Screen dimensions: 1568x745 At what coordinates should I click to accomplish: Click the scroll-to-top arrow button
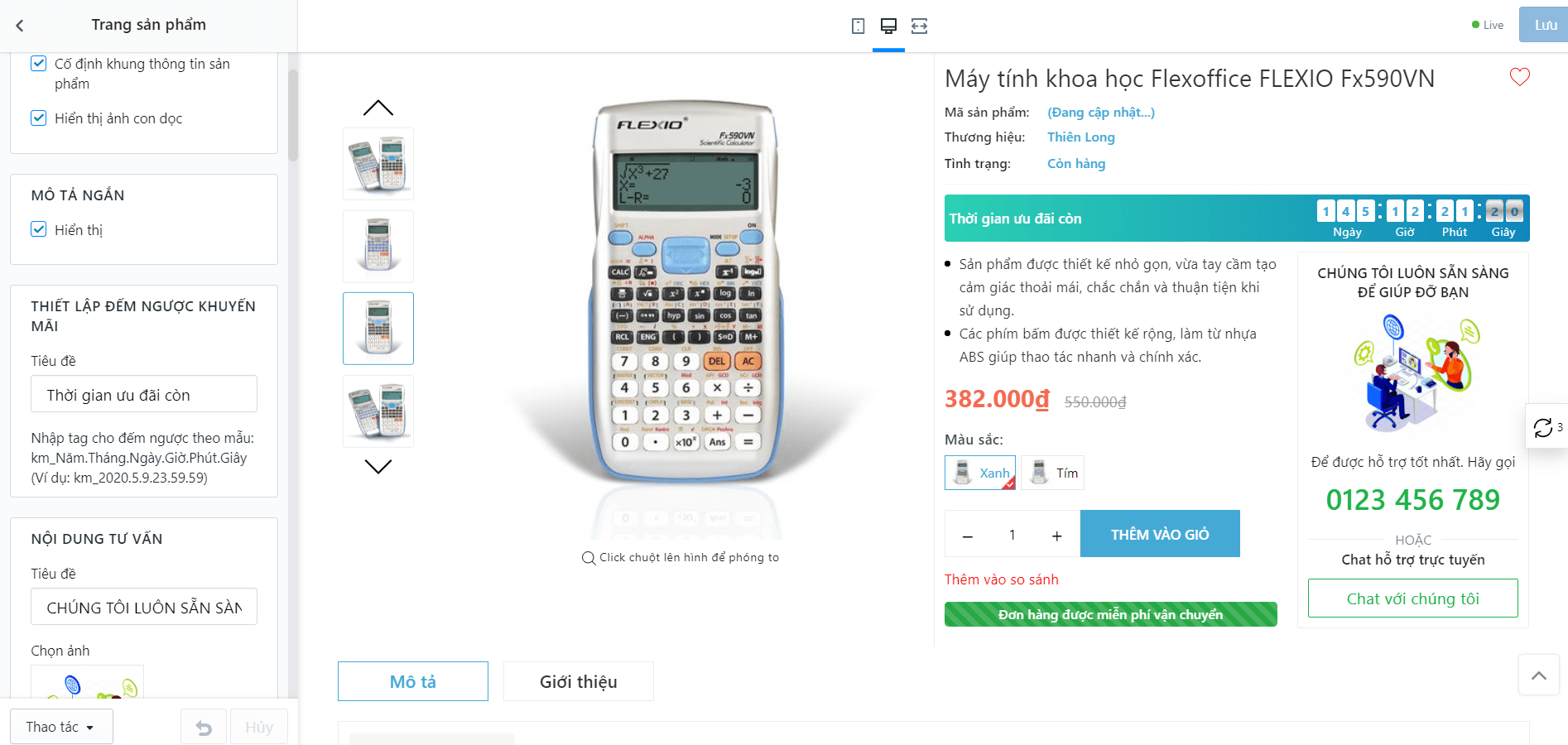[x=1538, y=675]
